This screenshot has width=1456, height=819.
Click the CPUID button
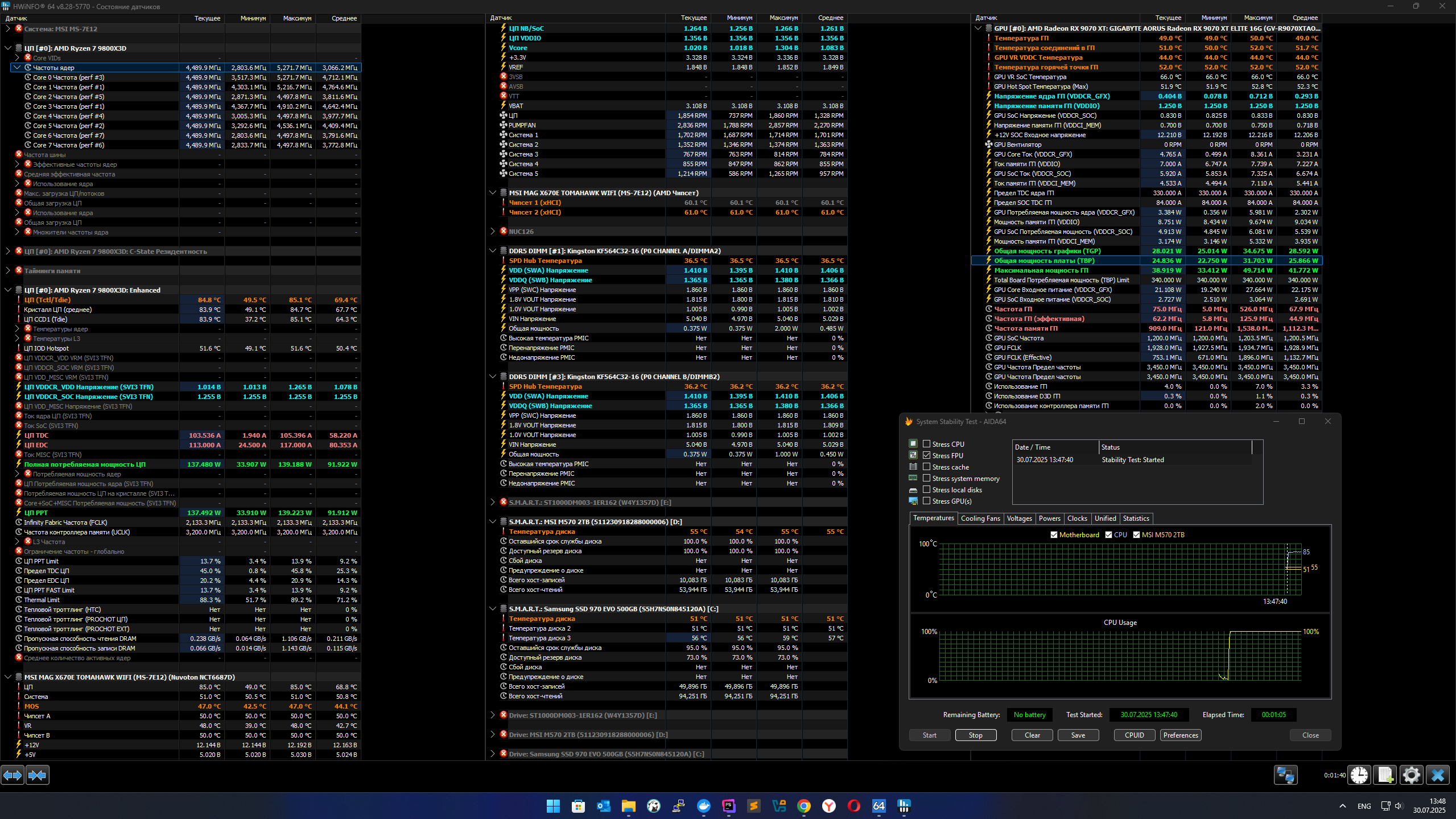pyautogui.click(x=1134, y=735)
